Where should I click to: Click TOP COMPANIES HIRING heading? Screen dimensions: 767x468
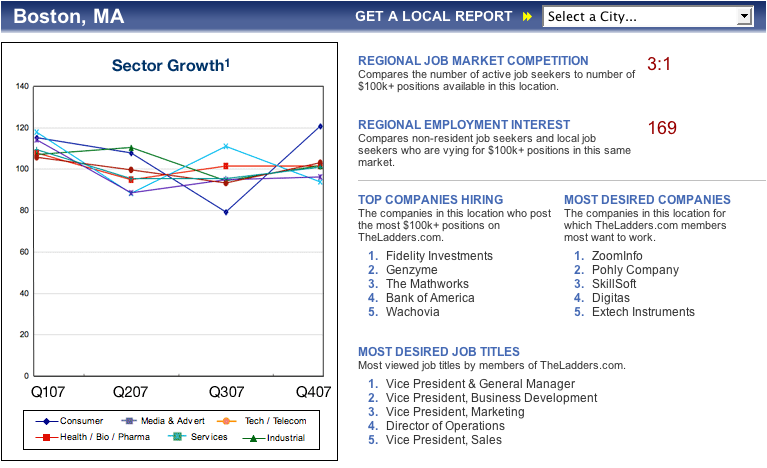click(430, 200)
